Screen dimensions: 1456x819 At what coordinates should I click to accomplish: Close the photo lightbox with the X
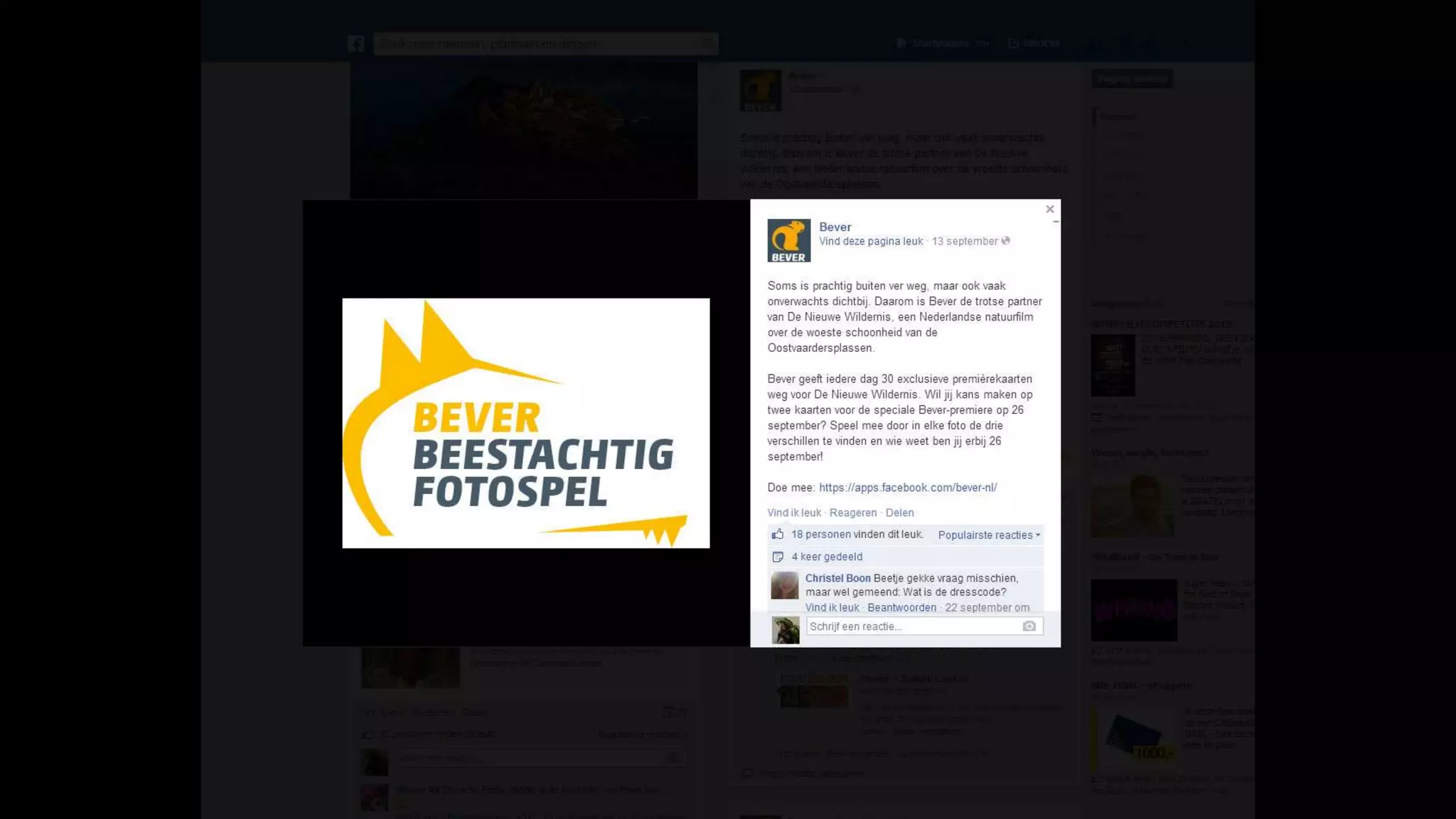click(1049, 209)
